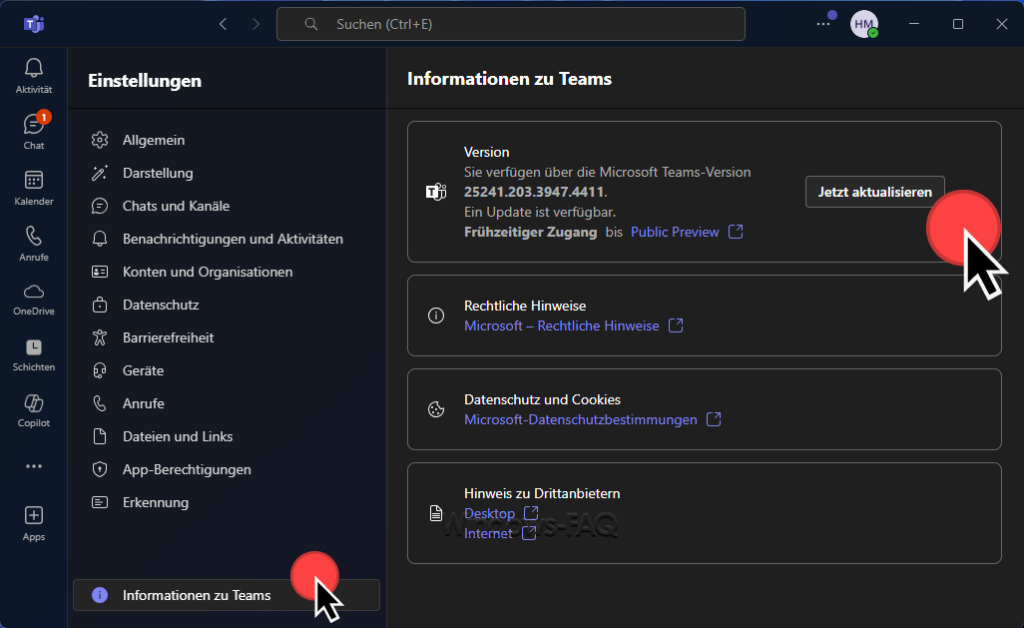Screen dimensions: 1024x628
Task: Launch Copilot from the sidebar
Action: point(34,409)
